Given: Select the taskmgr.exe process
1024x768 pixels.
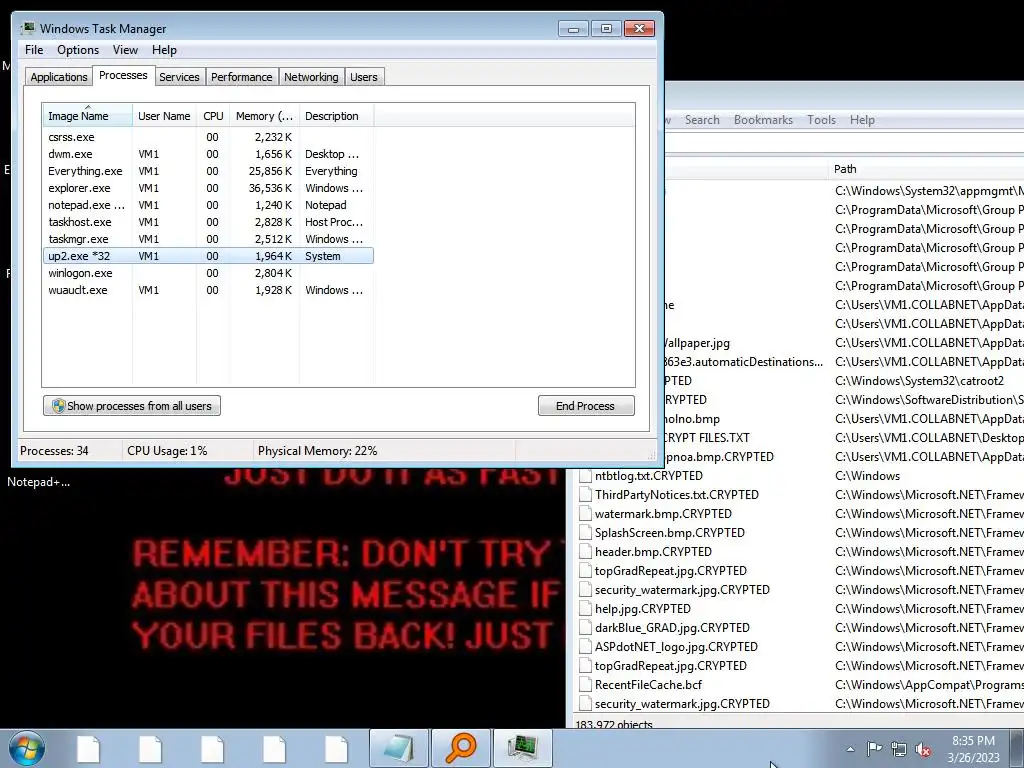Looking at the screenshot, I should point(208,239).
